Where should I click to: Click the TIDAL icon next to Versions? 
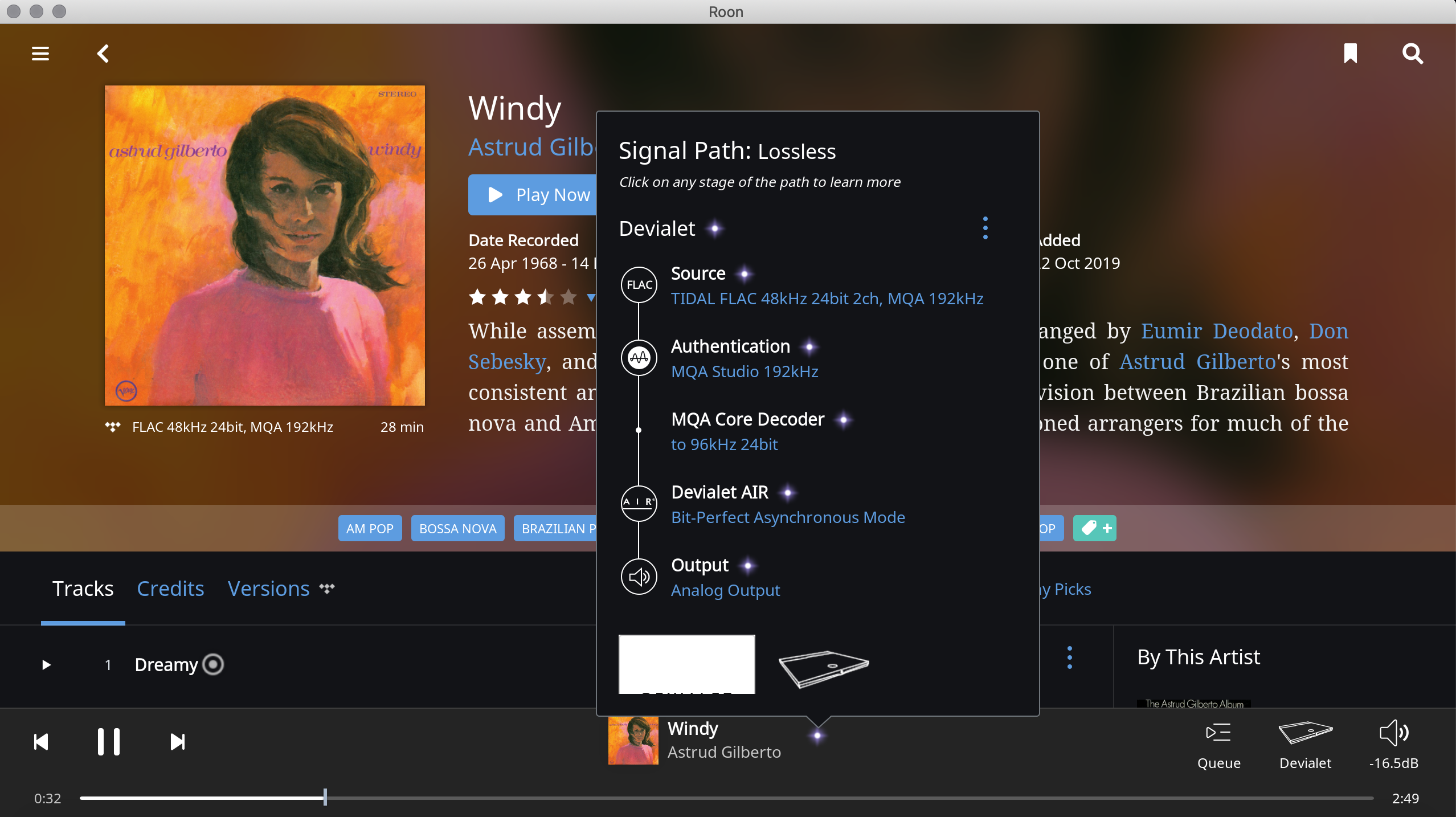pos(326,588)
